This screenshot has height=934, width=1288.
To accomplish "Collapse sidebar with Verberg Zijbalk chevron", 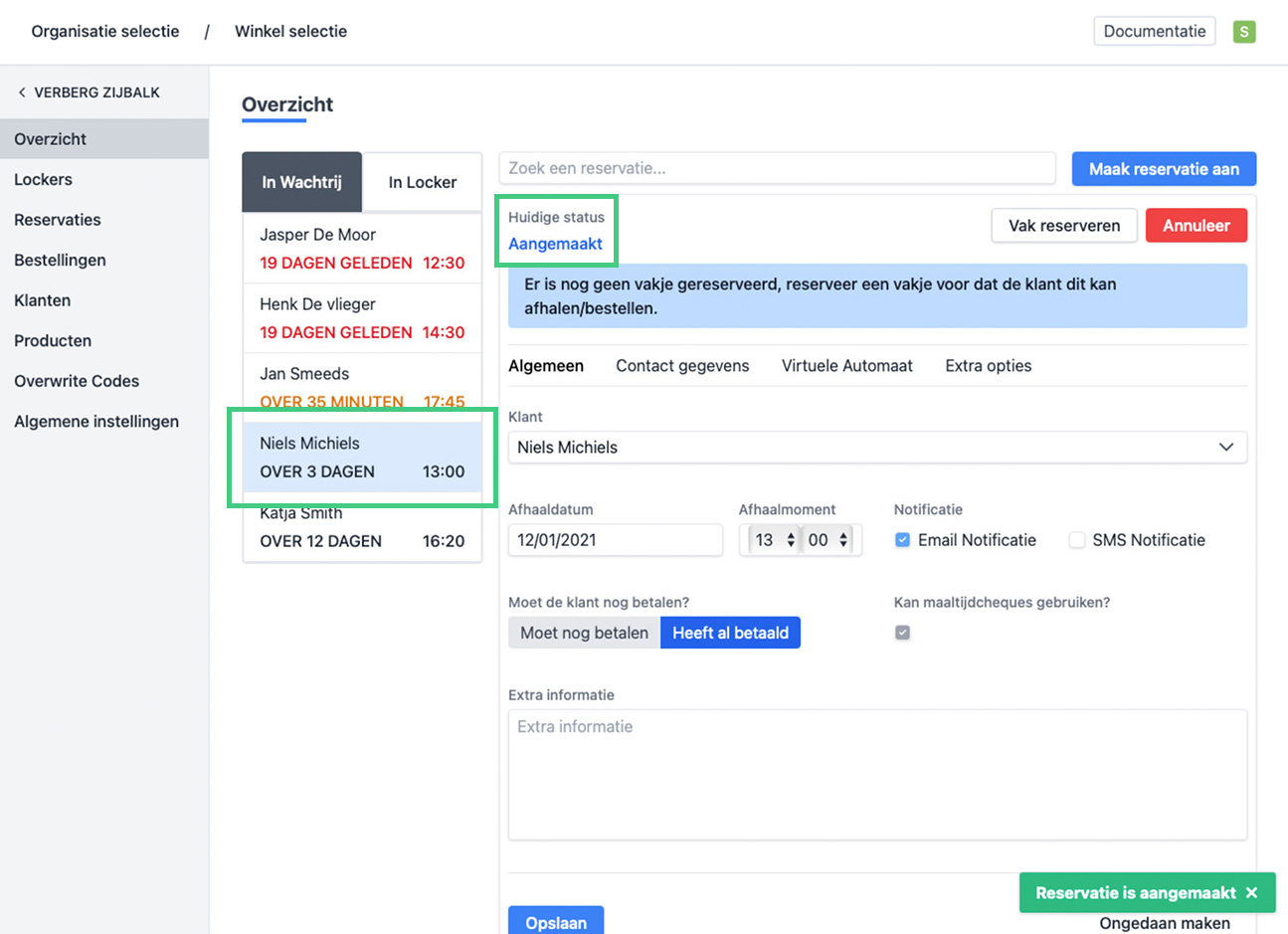I will click(22, 93).
